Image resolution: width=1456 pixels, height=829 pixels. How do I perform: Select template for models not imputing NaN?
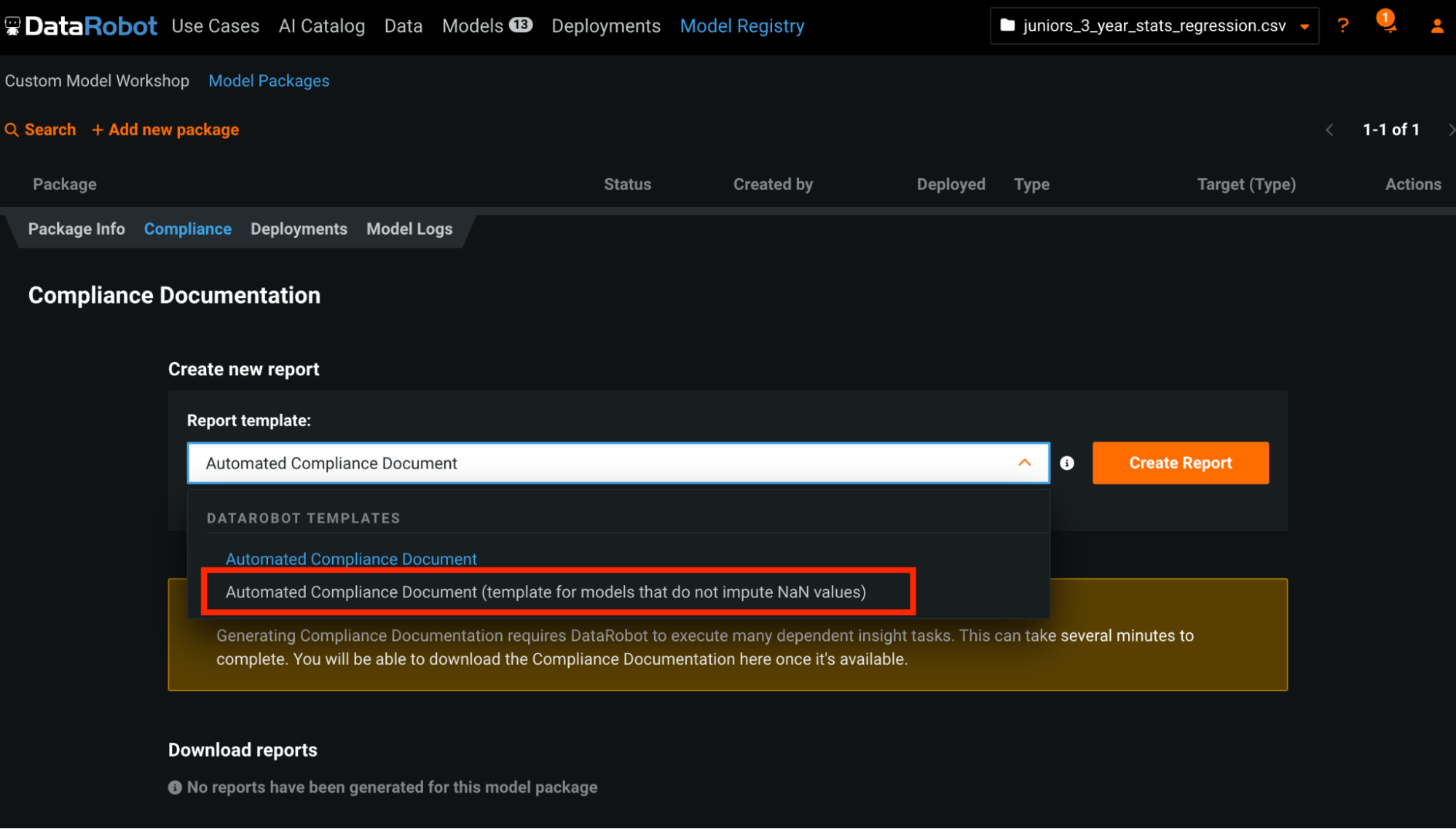click(546, 592)
